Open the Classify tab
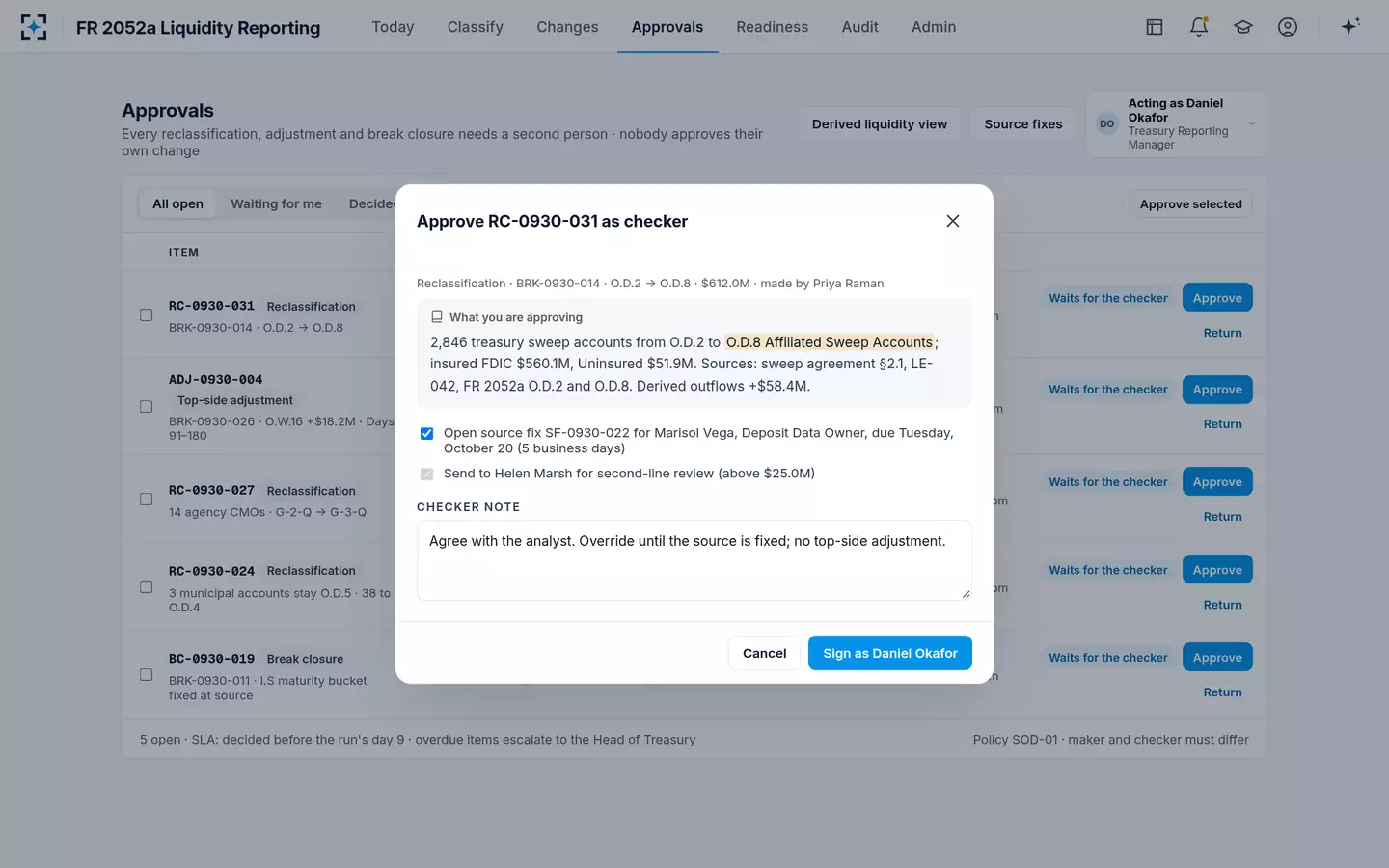Screen dimensions: 1389x868 (476, 27)
